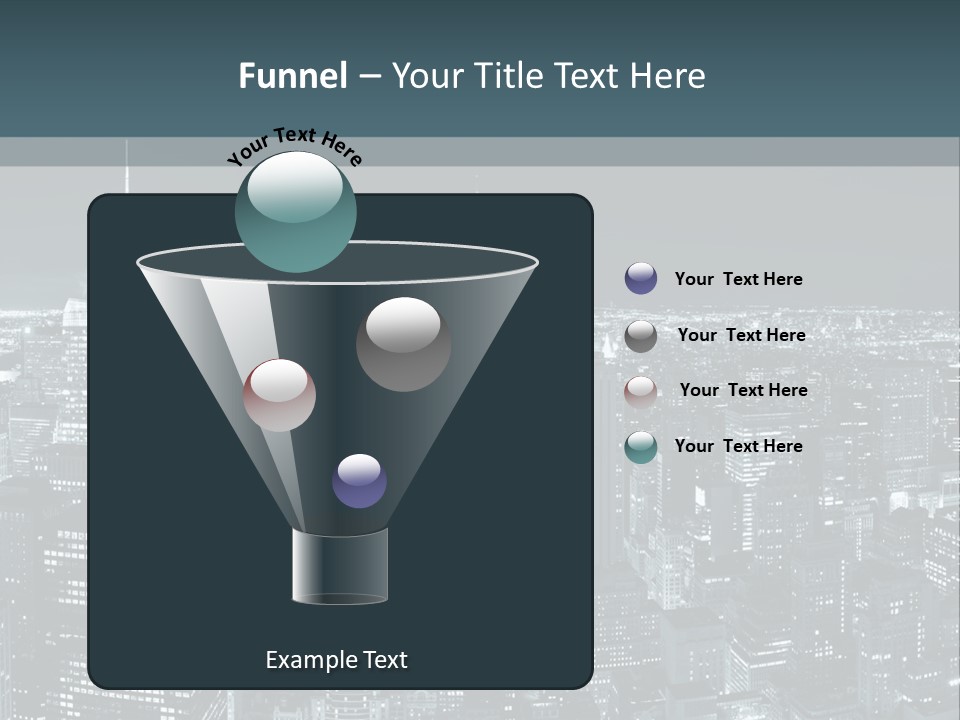This screenshot has height=720, width=960.
Task: Click "Your Title Text Here" in the slide title
Action: tap(548, 76)
